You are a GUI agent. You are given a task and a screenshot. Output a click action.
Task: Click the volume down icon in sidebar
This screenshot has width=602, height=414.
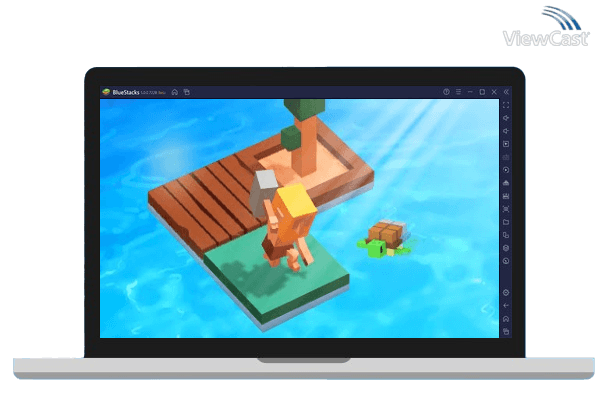tap(506, 131)
